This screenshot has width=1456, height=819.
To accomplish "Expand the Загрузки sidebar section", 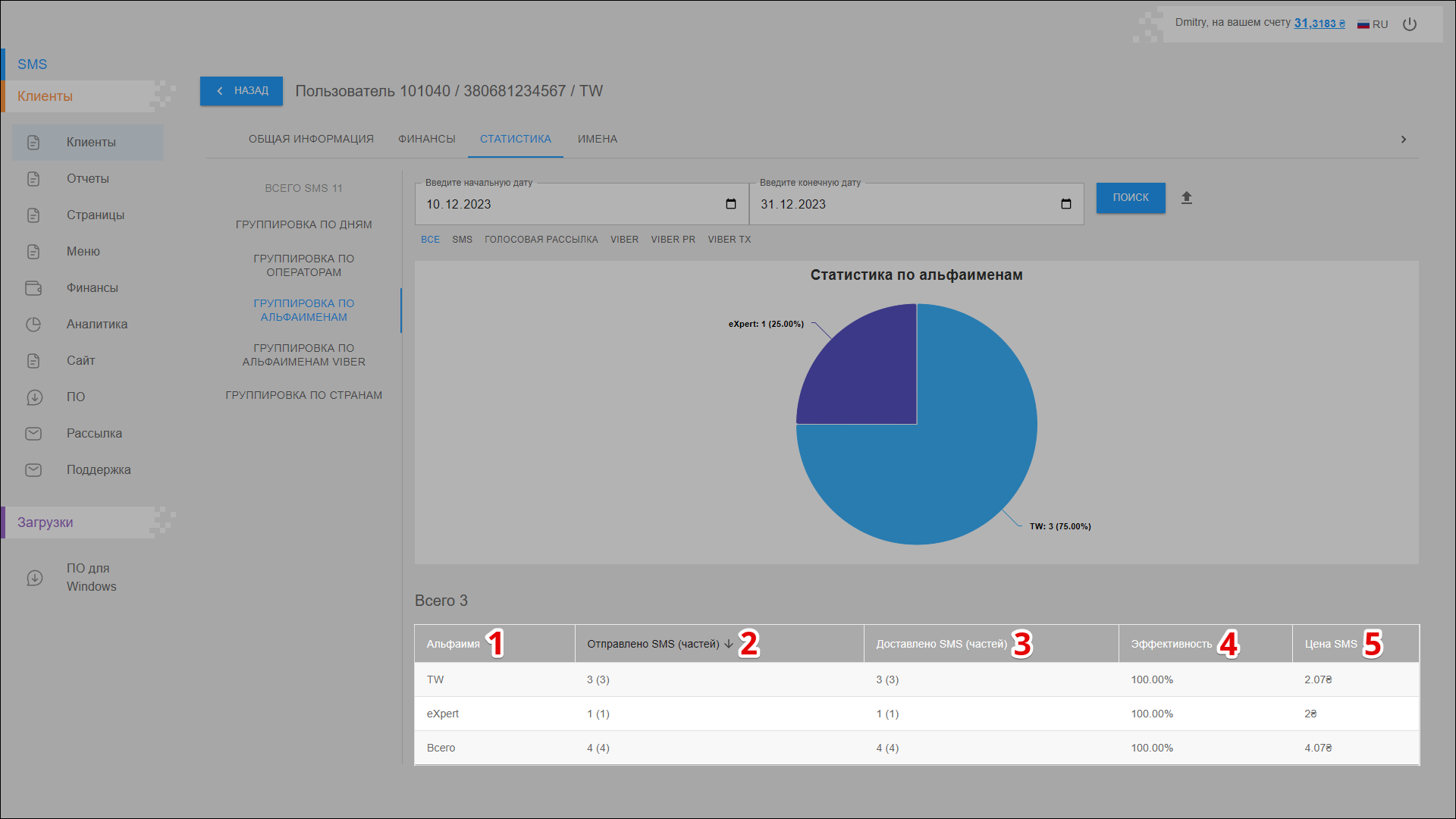I will click(45, 522).
